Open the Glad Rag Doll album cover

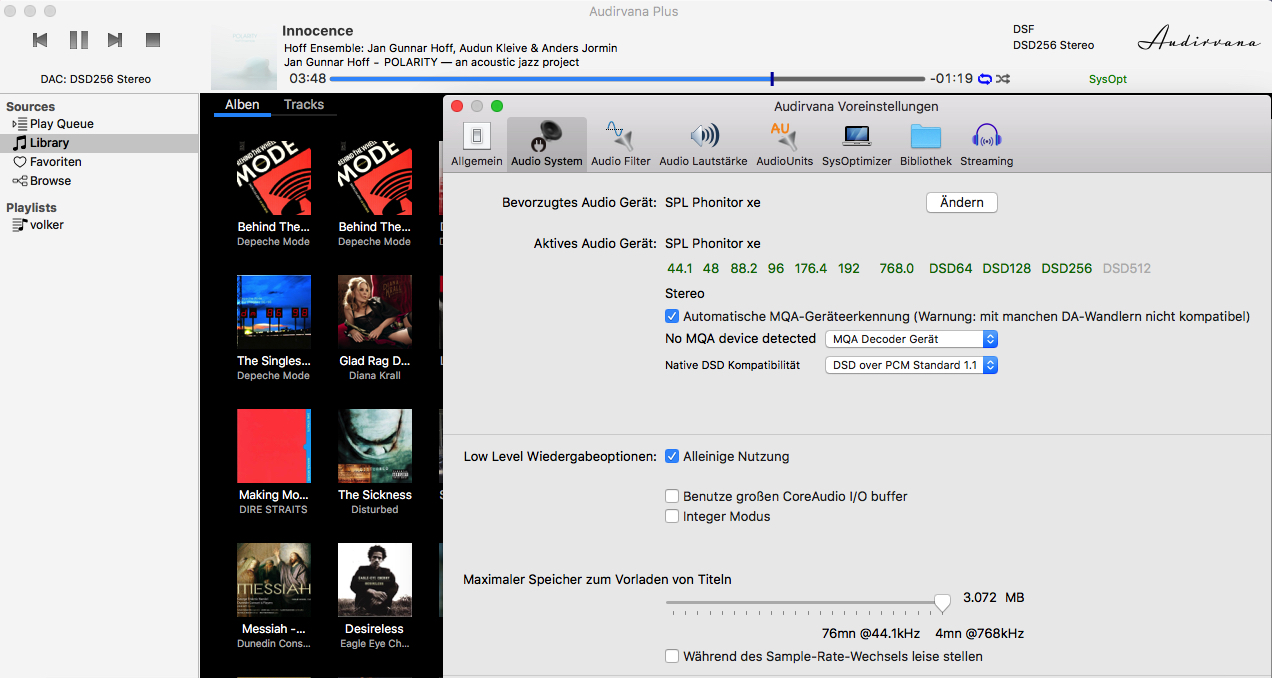(375, 312)
